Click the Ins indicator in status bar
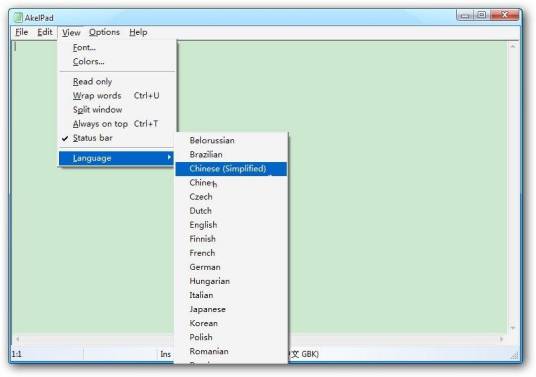 [x=165, y=354]
